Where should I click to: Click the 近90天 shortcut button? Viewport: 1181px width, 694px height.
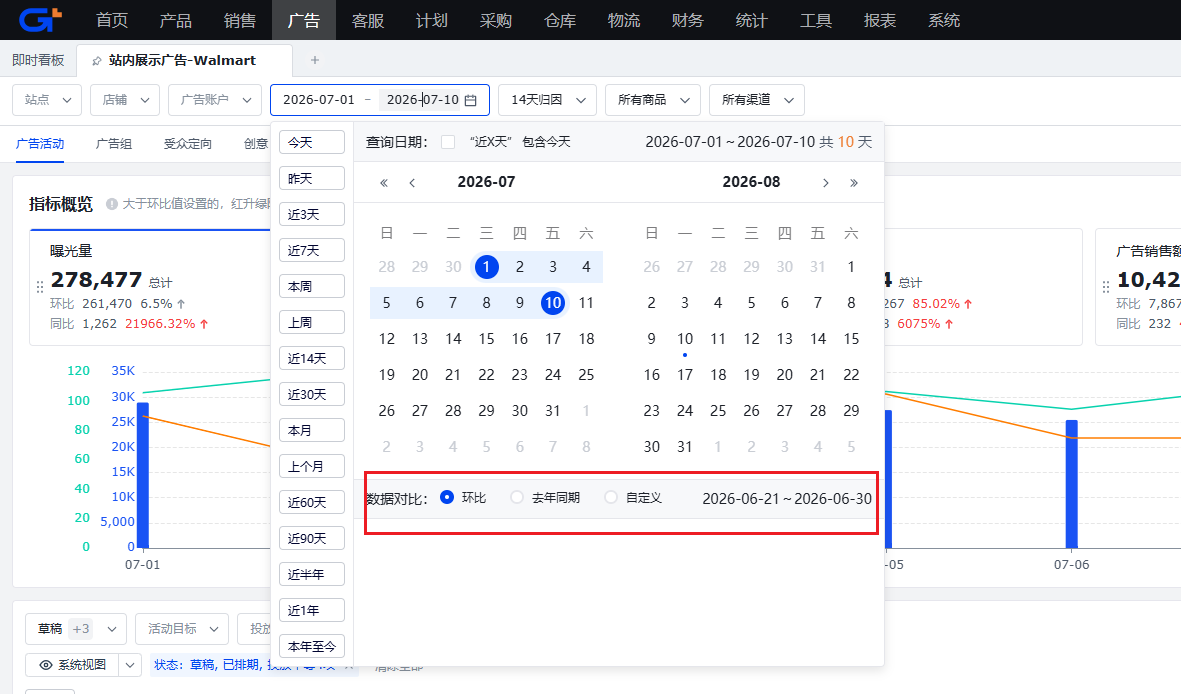pyautogui.click(x=312, y=538)
